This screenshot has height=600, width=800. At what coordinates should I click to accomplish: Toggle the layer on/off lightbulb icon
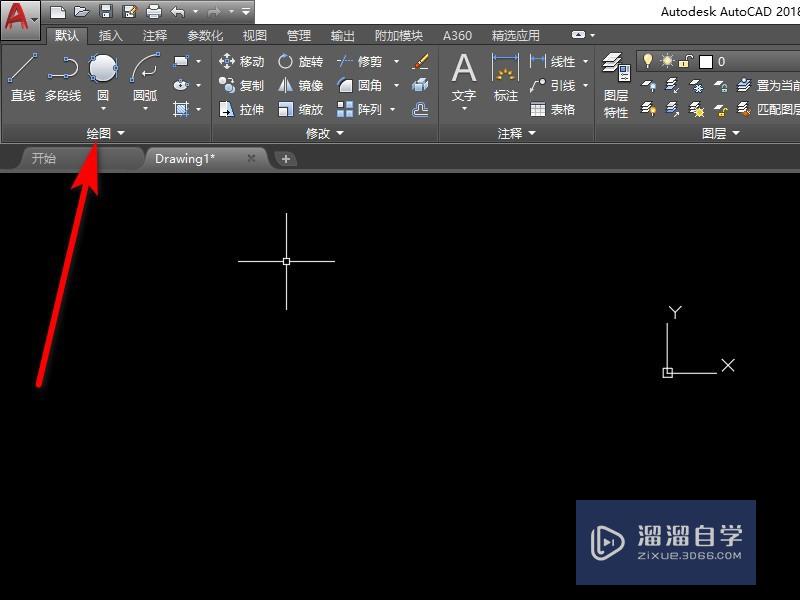[x=649, y=59]
